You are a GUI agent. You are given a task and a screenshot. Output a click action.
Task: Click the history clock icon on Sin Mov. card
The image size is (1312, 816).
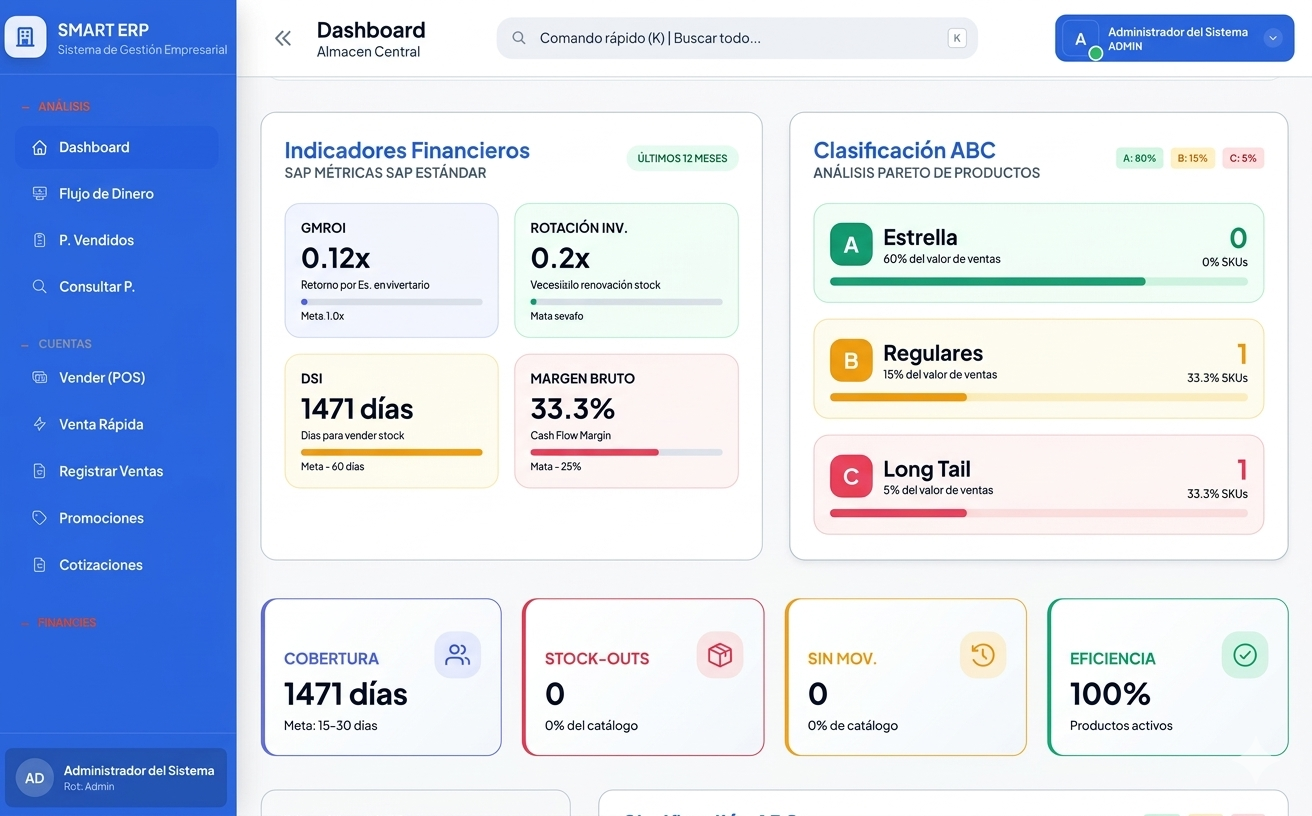983,655
